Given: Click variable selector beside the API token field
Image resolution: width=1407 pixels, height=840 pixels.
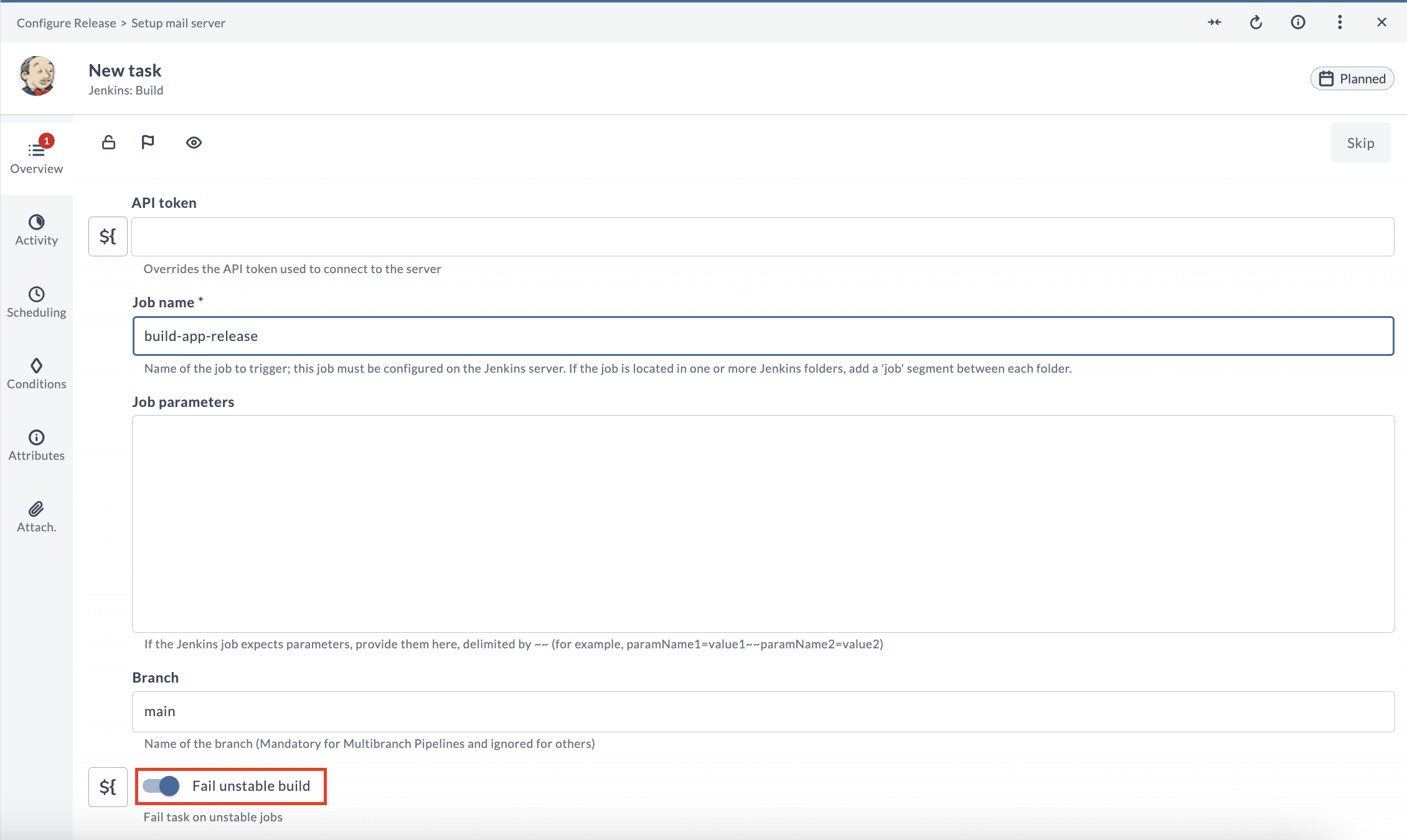Looking at the screenshot, I should pos(108,236).
